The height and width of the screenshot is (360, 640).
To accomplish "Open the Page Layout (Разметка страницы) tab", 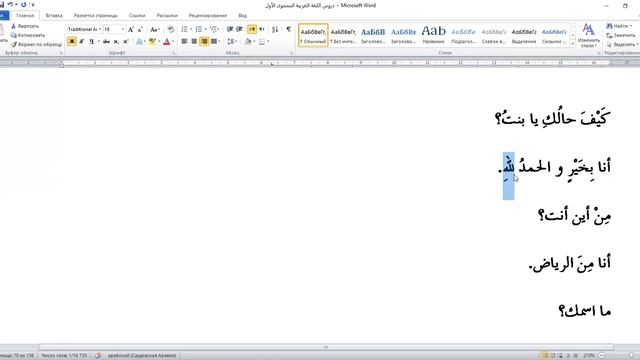I will pos(96,16).
